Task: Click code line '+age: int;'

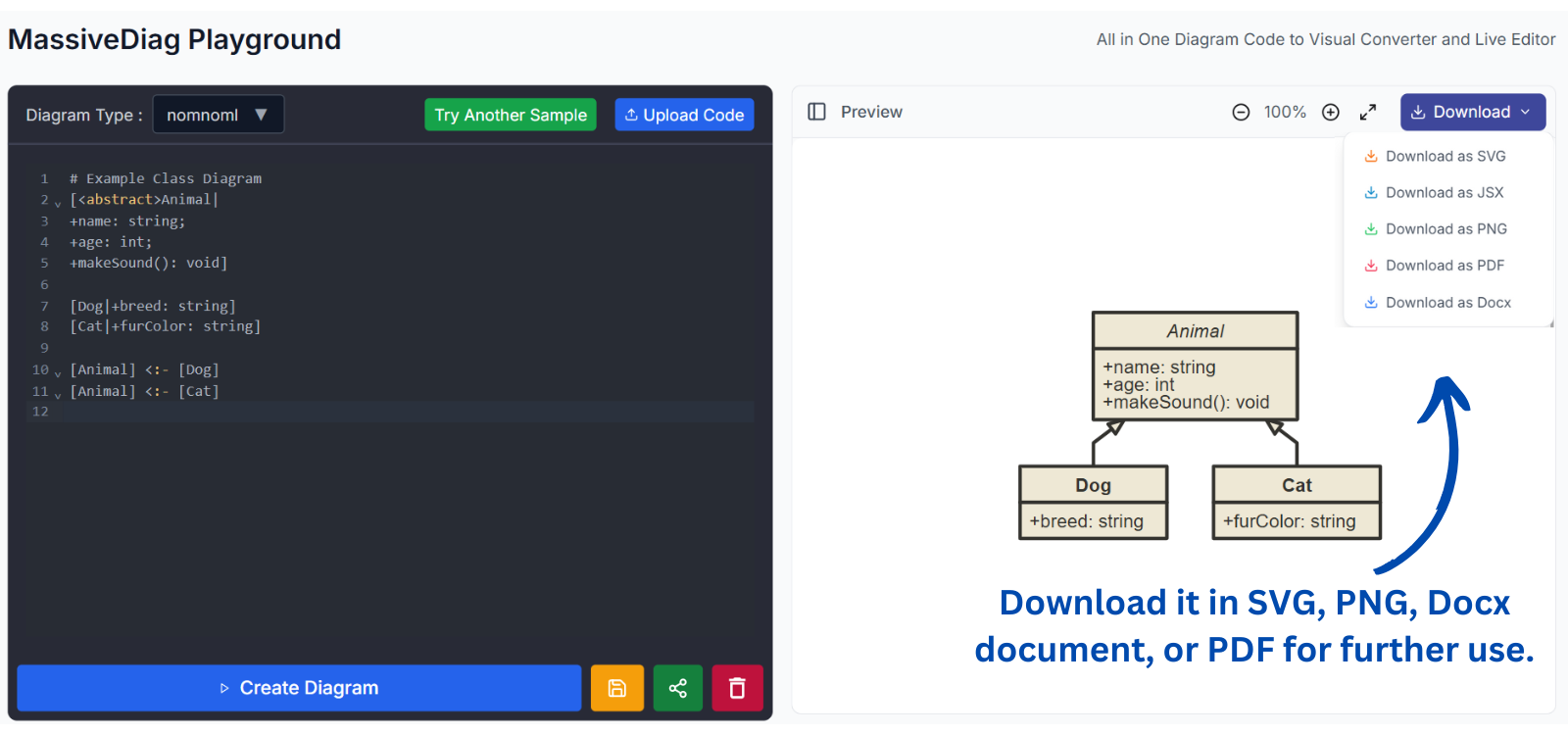Action: tap(111, 242)
